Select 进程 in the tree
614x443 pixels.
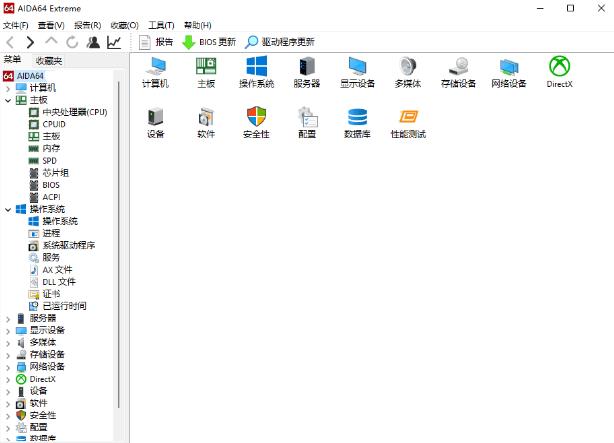[45, 233]
